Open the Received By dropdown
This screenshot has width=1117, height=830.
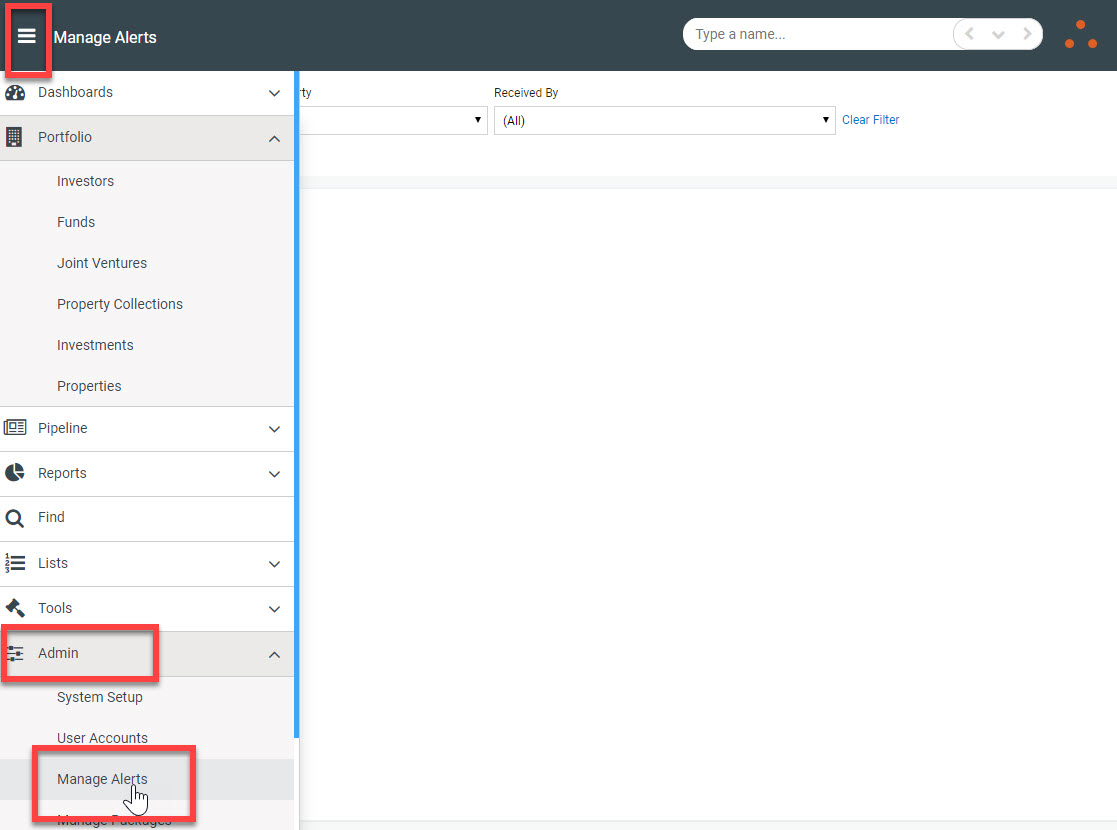pos(664,120)
